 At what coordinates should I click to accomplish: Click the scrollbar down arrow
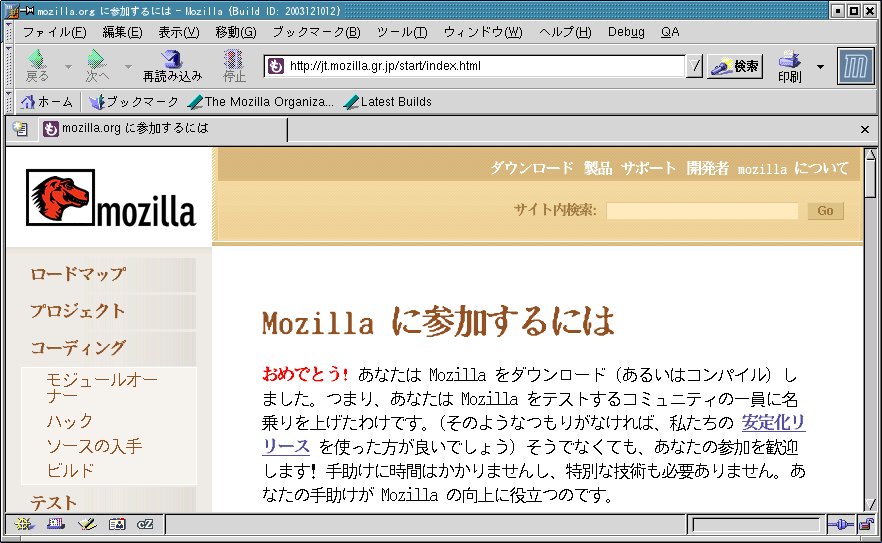coord(870,504)
